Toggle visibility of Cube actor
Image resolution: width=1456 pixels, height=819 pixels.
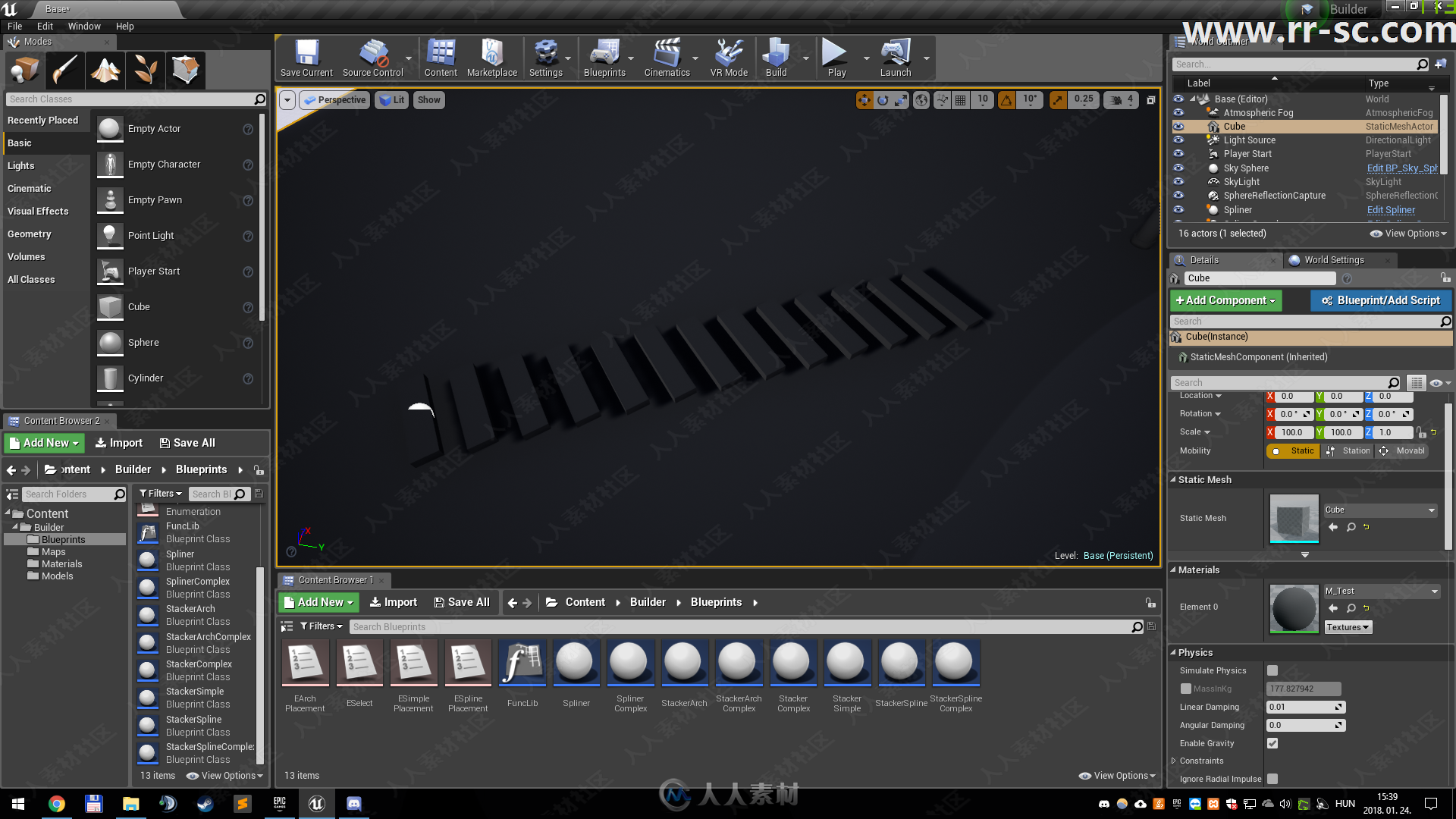click(x=1178, y=127)
